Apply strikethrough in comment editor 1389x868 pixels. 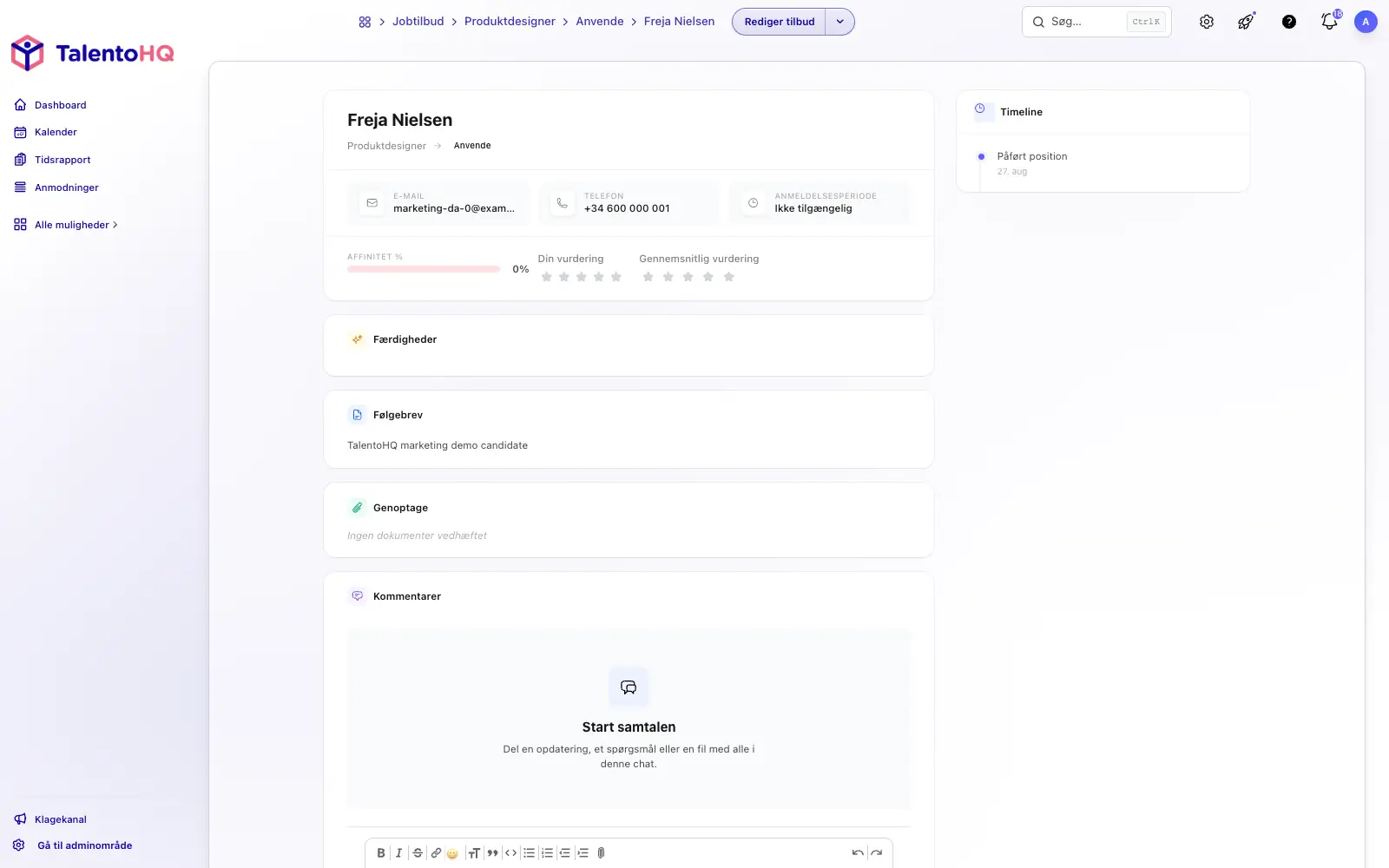[418, 853]
